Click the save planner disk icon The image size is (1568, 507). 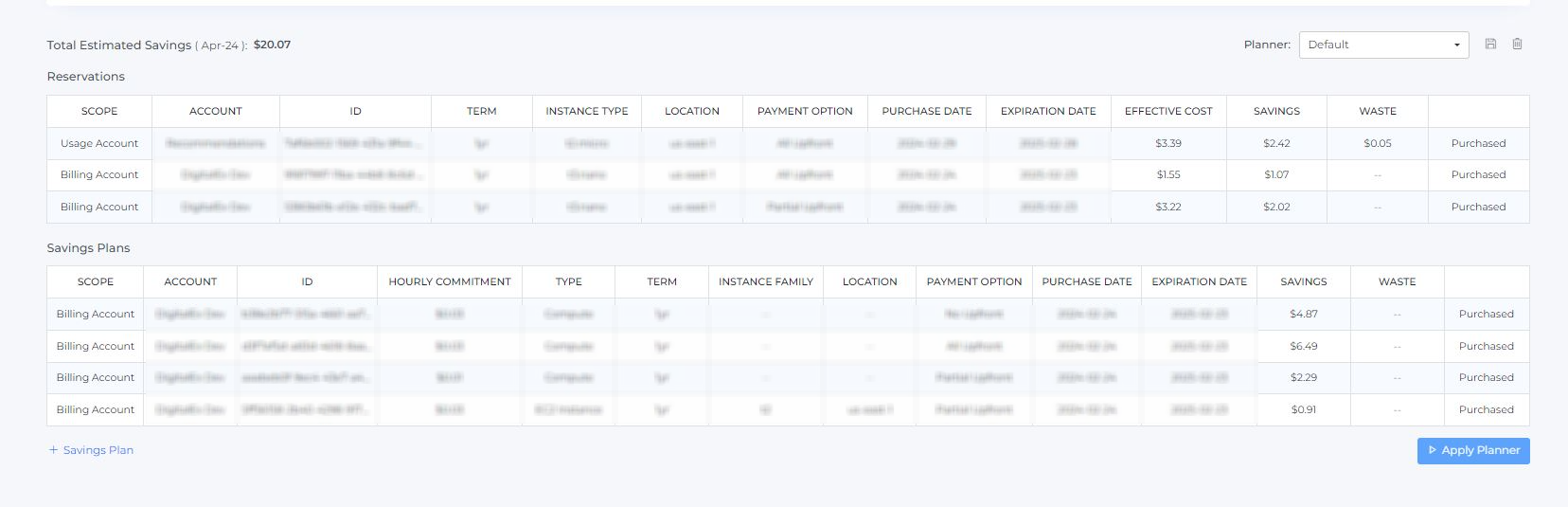pyautogui.click(x=1490, y=45)
